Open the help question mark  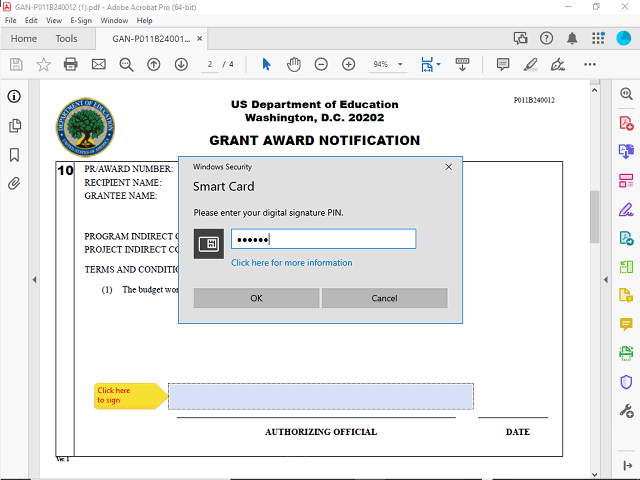(x=546, y=38)
